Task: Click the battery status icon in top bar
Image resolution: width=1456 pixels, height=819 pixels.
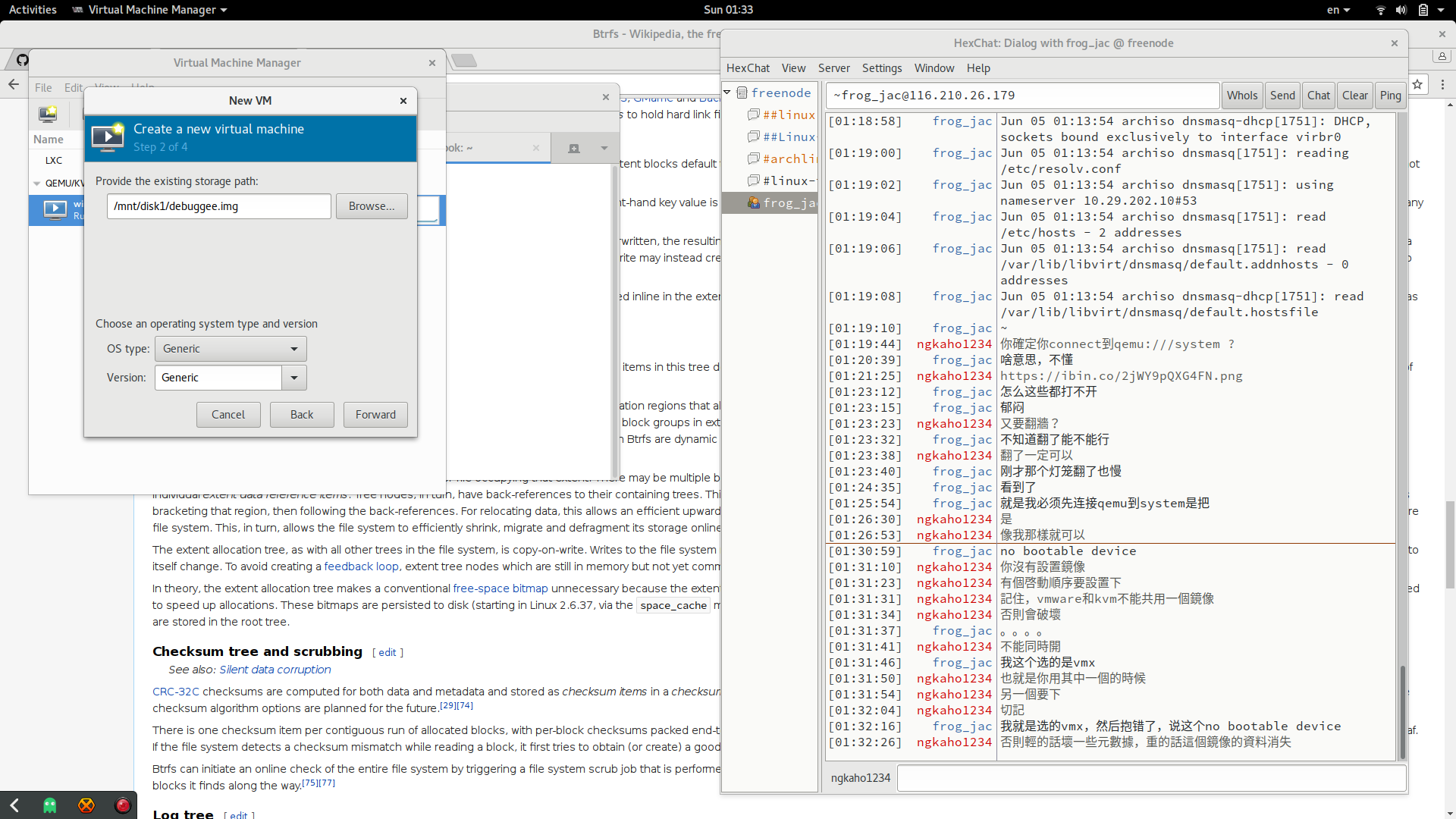Action: coord(1423,10)
